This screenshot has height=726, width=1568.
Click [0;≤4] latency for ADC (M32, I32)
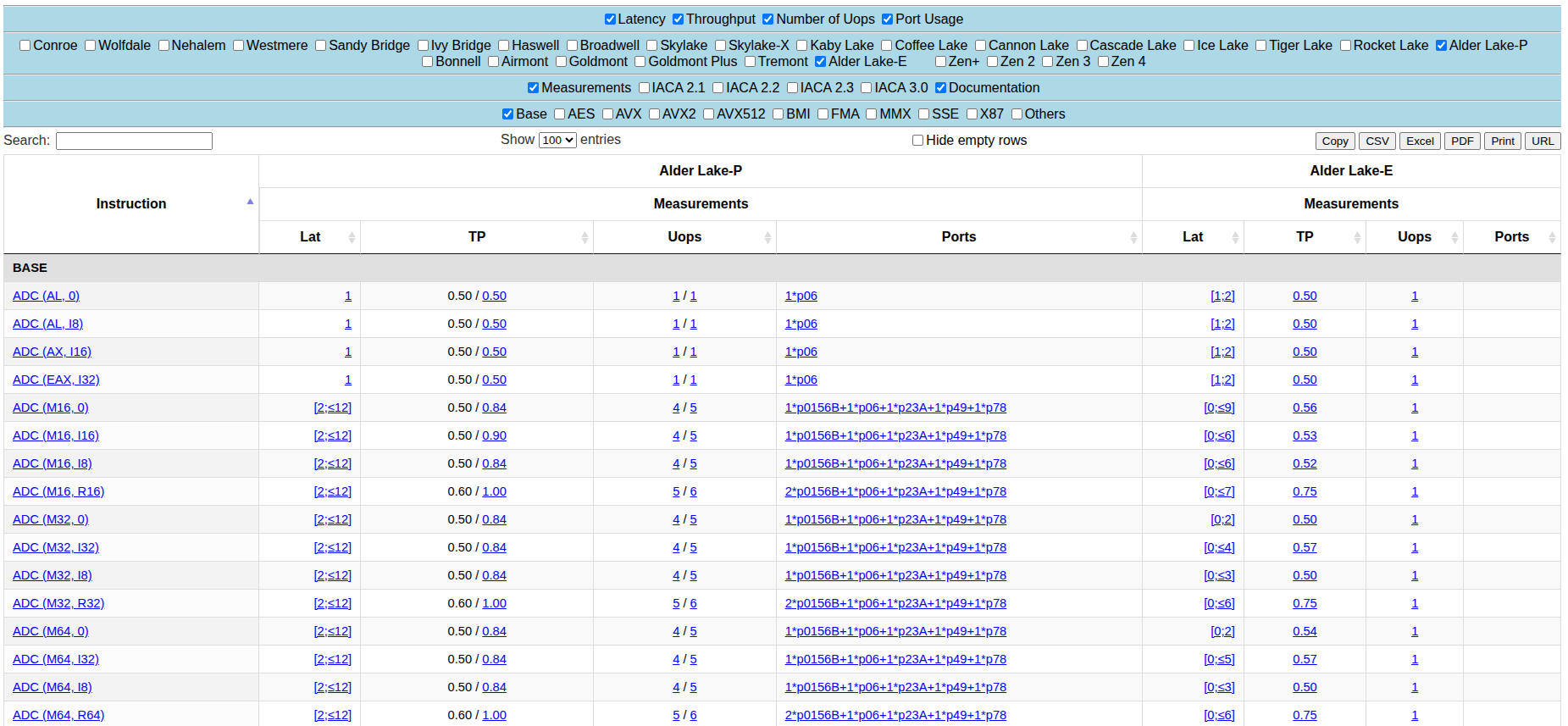pos(1219,547)
